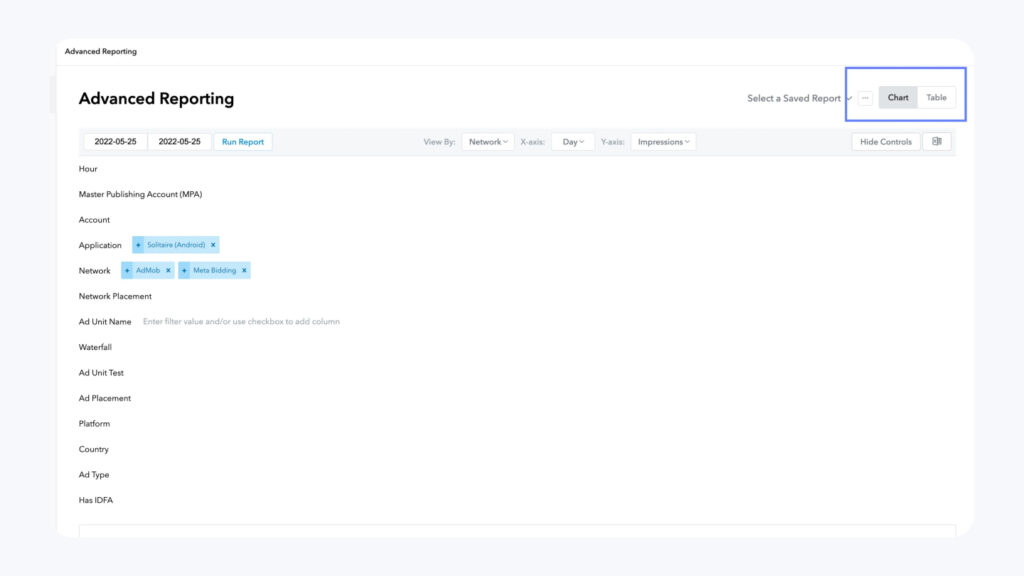
Task: Click the Ad Unit Name filter input
Action: pyautogui.click(x=241, y=322)
